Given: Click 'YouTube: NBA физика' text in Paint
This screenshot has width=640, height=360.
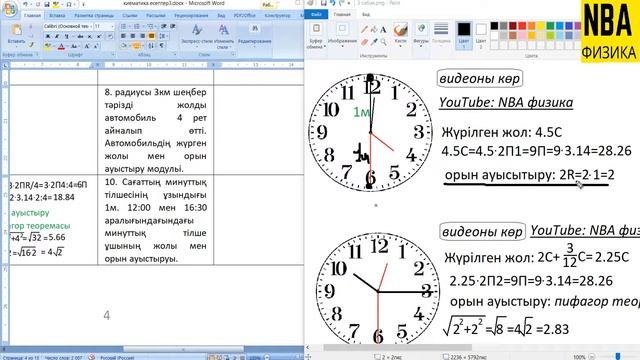Looking at the screenshot, I should tap(506, 102).
